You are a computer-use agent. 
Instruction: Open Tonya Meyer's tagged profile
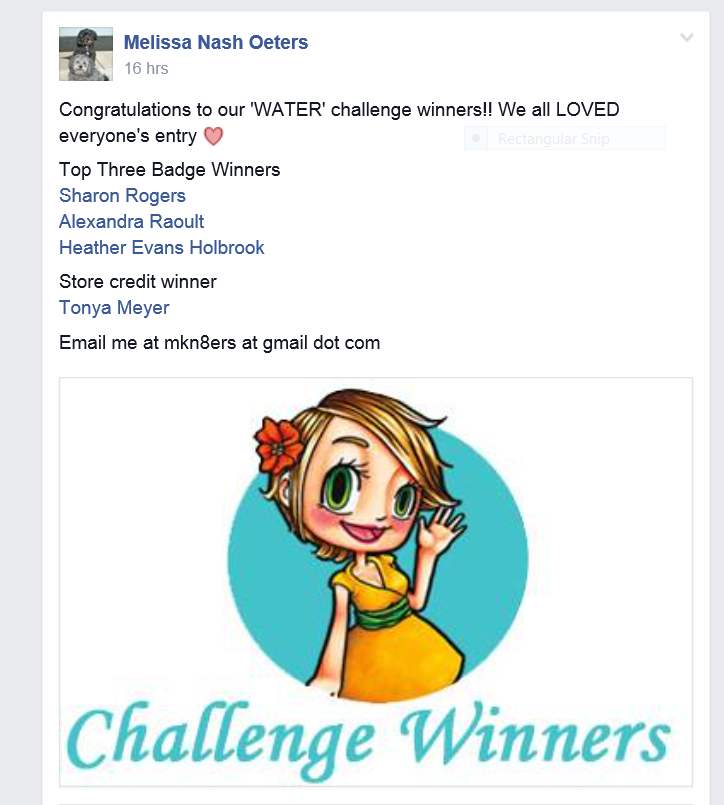[x=114, y=308]
